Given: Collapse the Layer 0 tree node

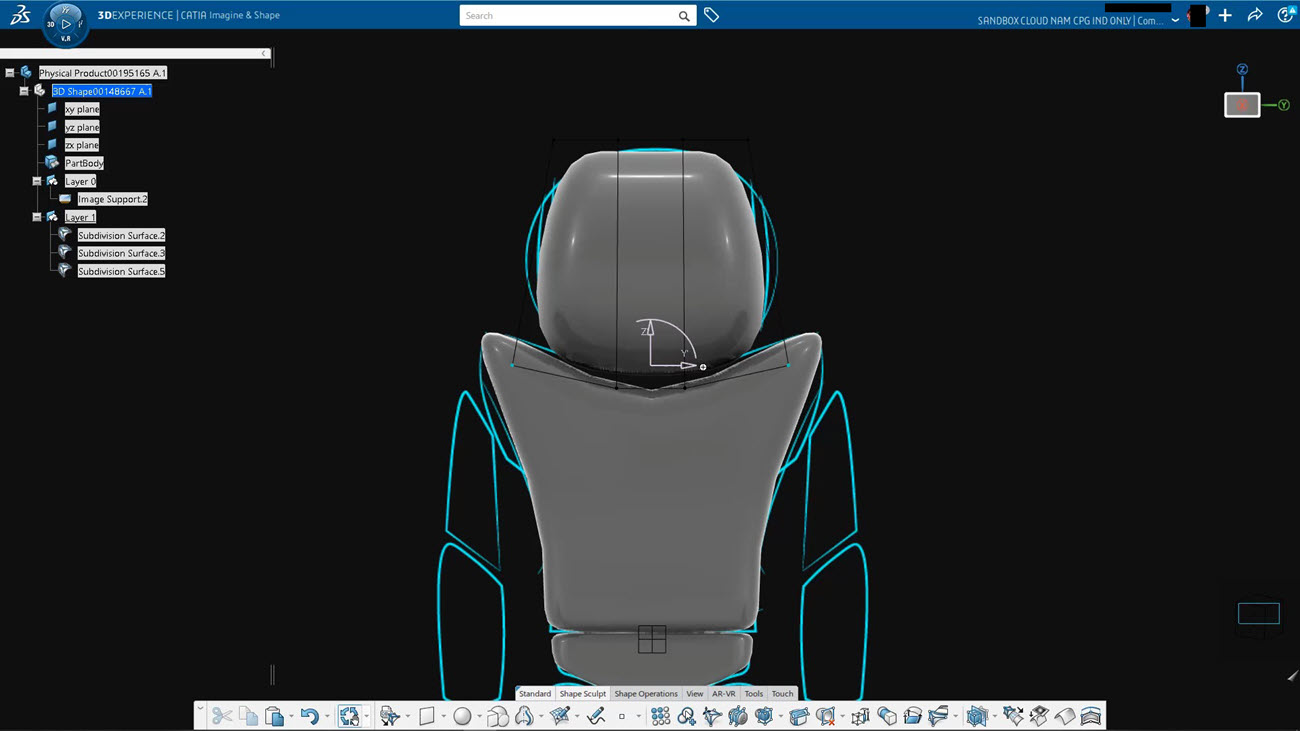Looking at the screenshot, I should (x=37, y=181).
